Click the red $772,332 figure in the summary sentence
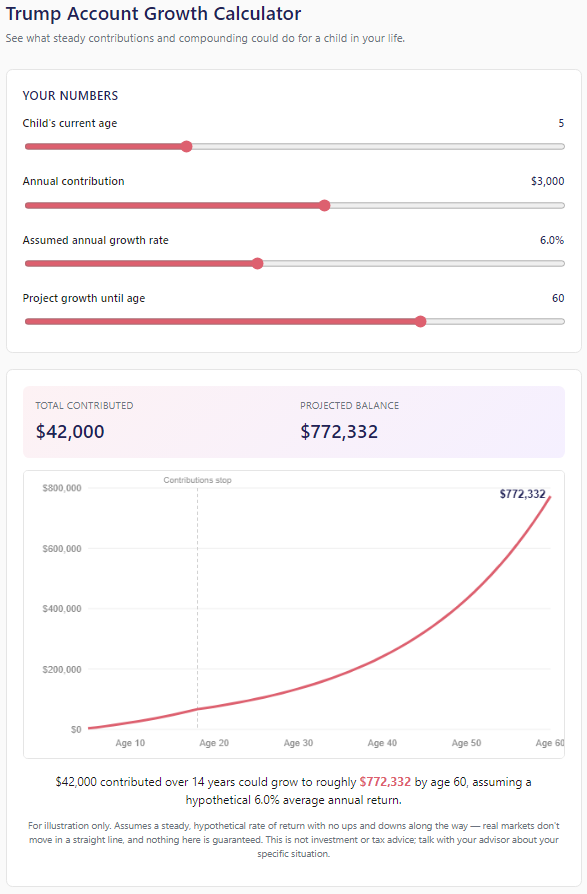 pos(385,782)
